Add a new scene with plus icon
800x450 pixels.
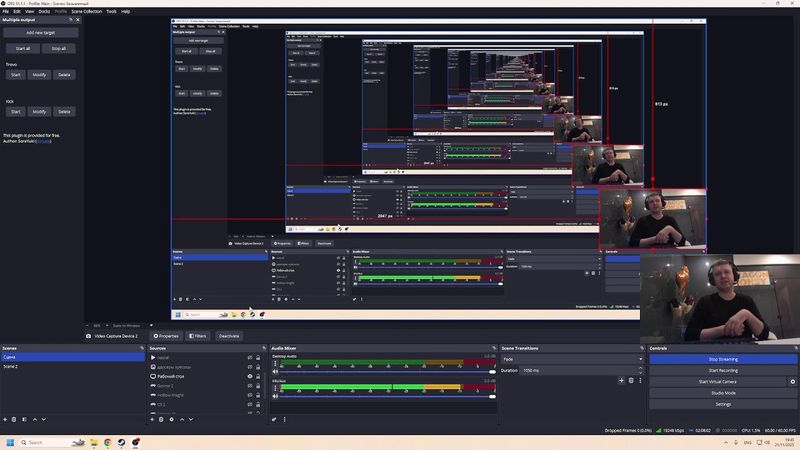point(5,419)
